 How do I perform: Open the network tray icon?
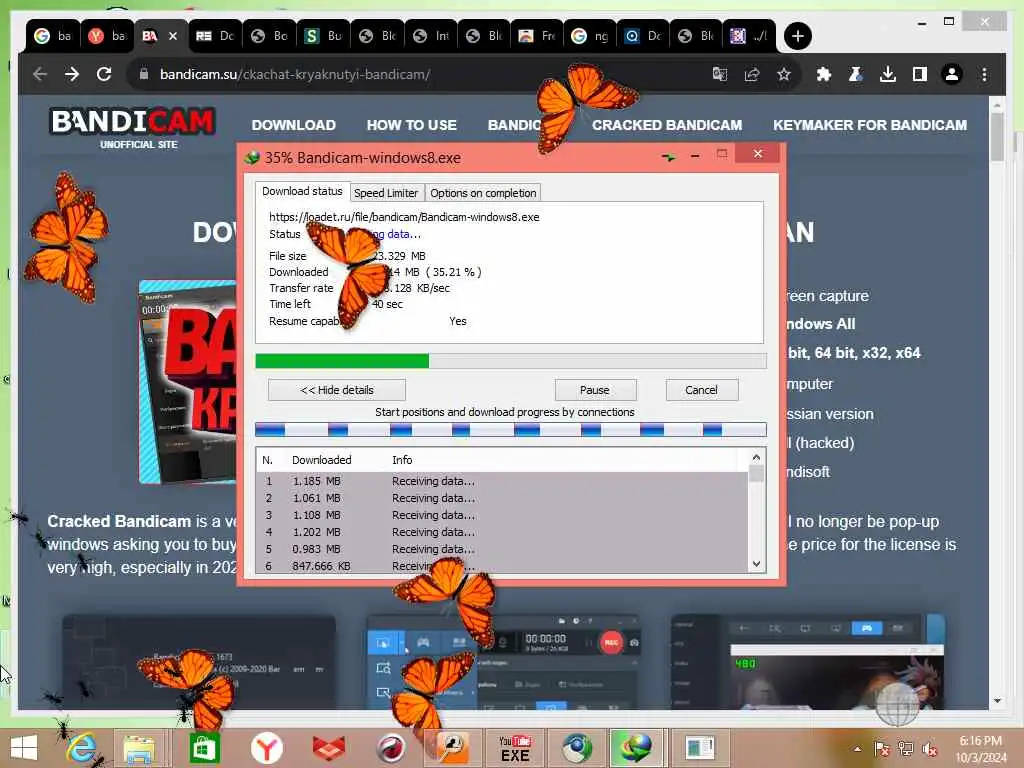tap(906, 749)
